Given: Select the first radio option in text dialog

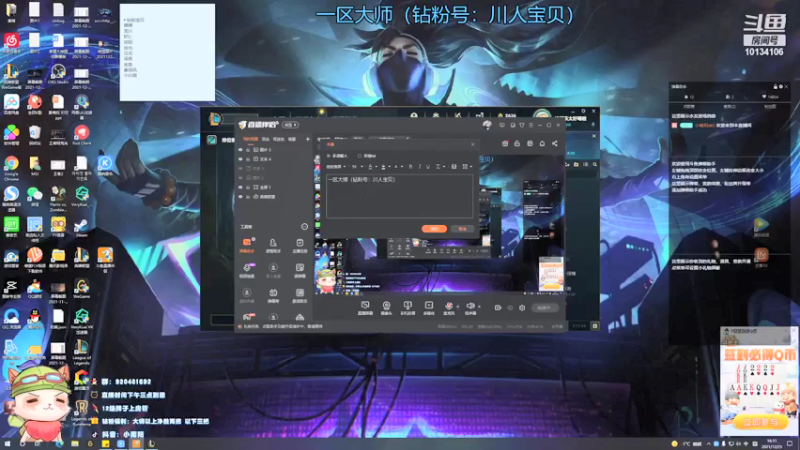Looking at the screenshot, I should click(x=329, y=156).
